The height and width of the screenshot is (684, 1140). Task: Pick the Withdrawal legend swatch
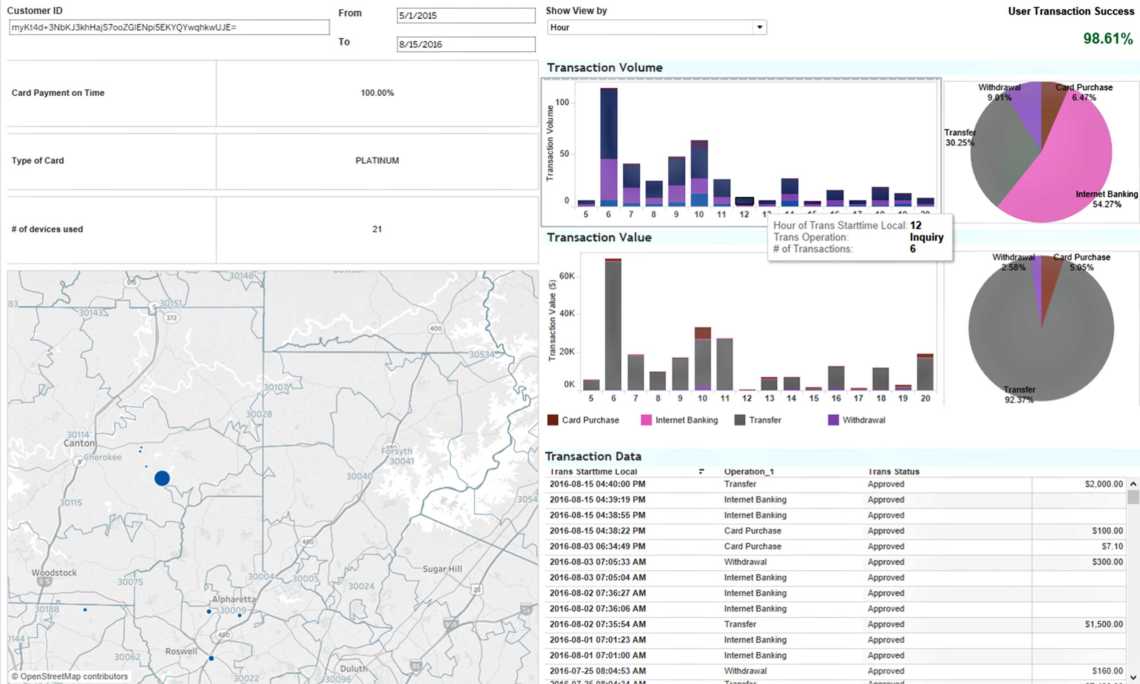tap(833, 421)
